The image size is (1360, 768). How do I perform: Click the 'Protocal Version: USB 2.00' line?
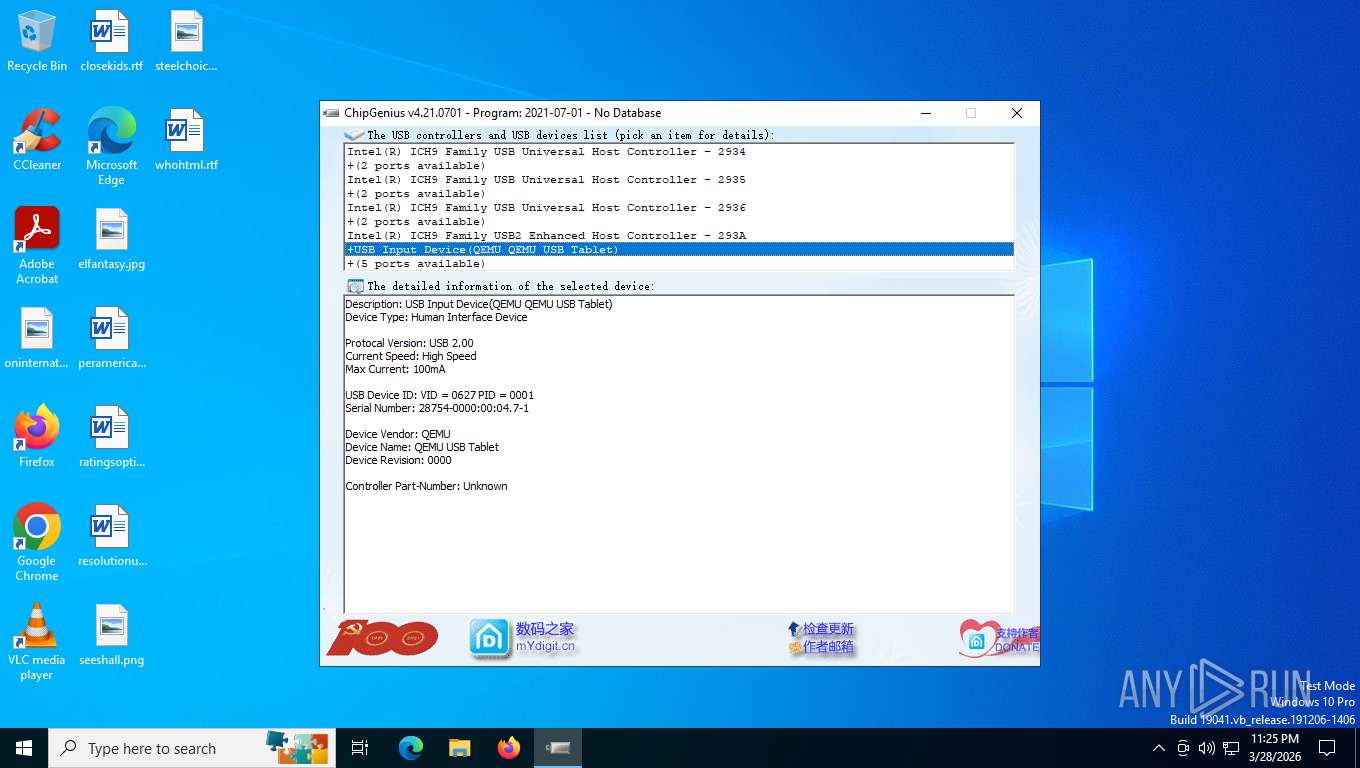[x=409, y=343]
